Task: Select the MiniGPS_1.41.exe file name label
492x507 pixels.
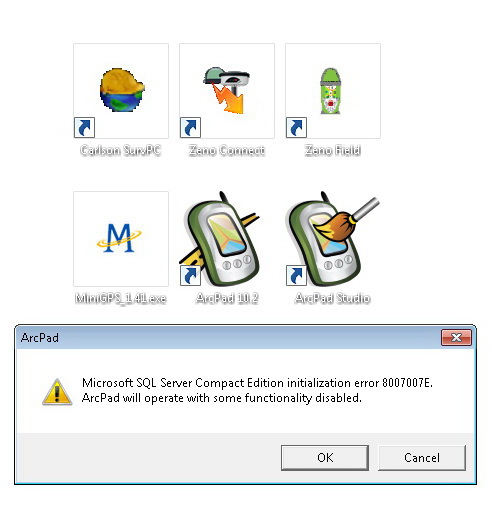Action: 121,298
